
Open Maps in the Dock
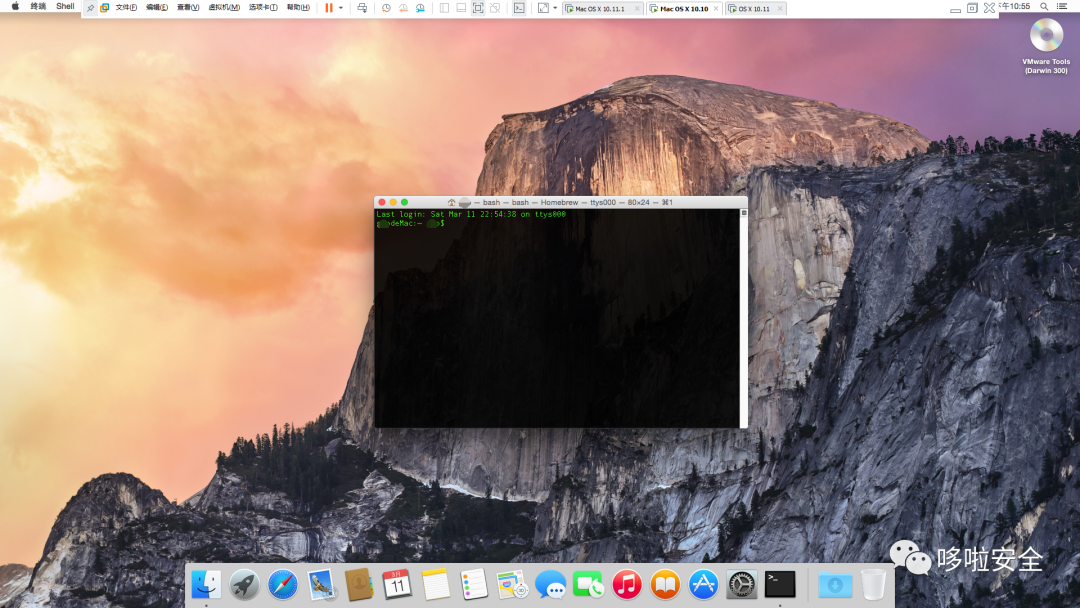pyautogui.click(x=512, y=585)
